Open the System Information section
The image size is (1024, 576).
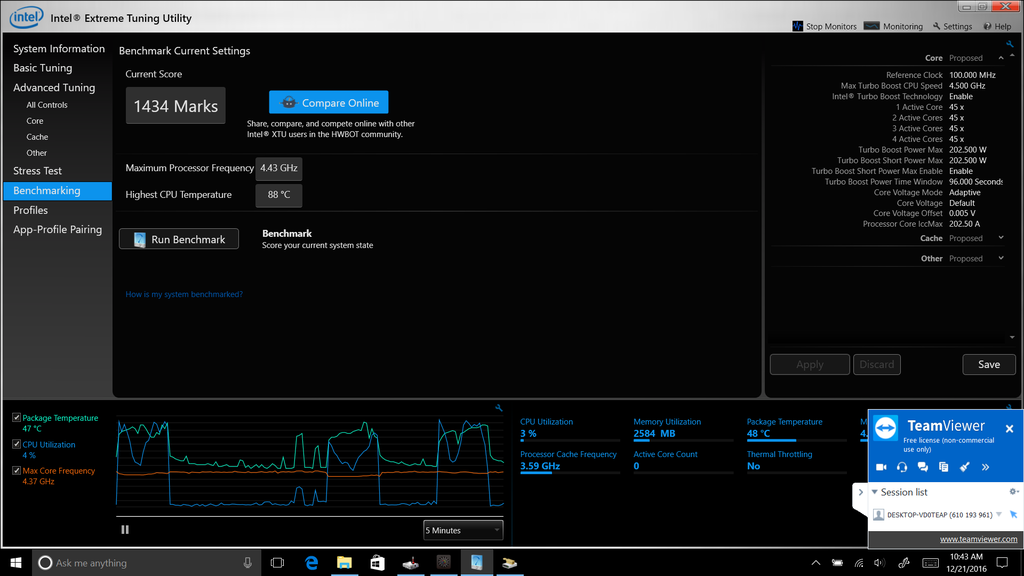tap(59, 49)
